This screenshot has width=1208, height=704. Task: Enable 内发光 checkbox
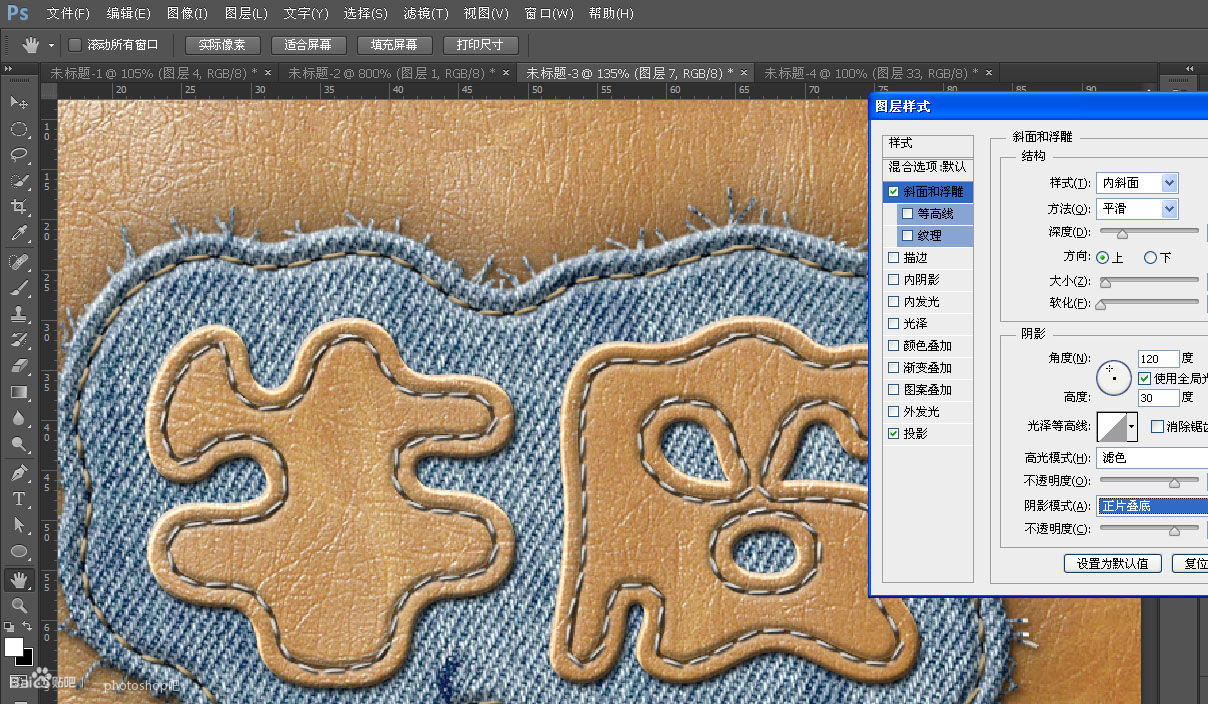tap(893, 301)
